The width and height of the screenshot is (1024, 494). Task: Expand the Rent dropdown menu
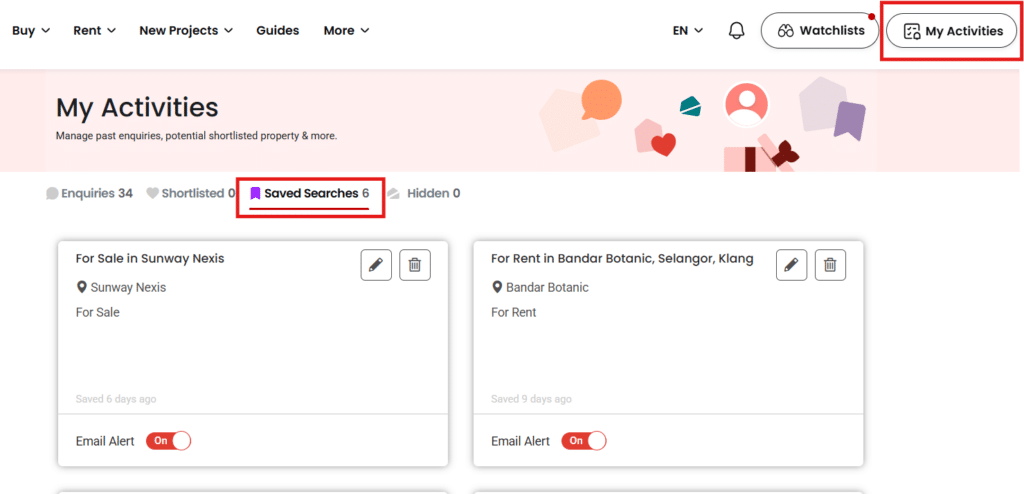pyautogui.click(x=95, y=31)
